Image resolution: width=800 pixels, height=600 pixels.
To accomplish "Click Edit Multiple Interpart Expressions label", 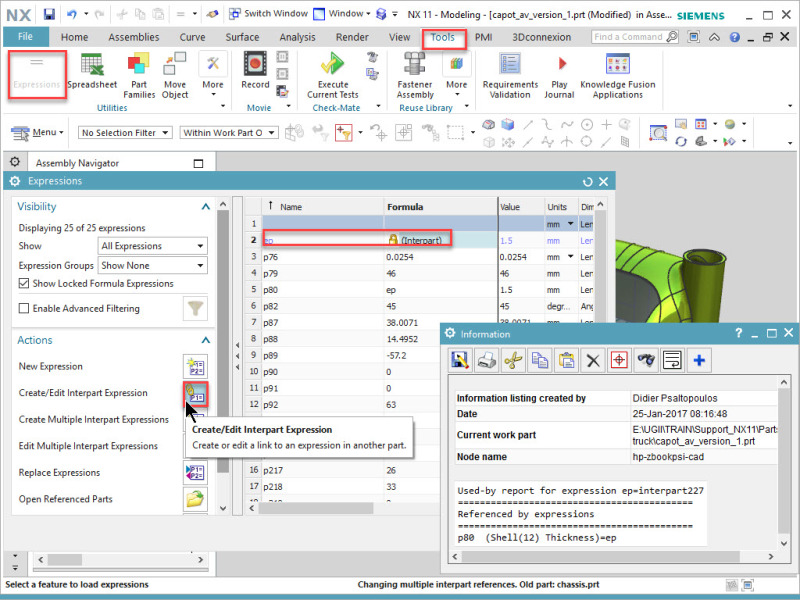I will pyautogui.click(x=88, y=446).
